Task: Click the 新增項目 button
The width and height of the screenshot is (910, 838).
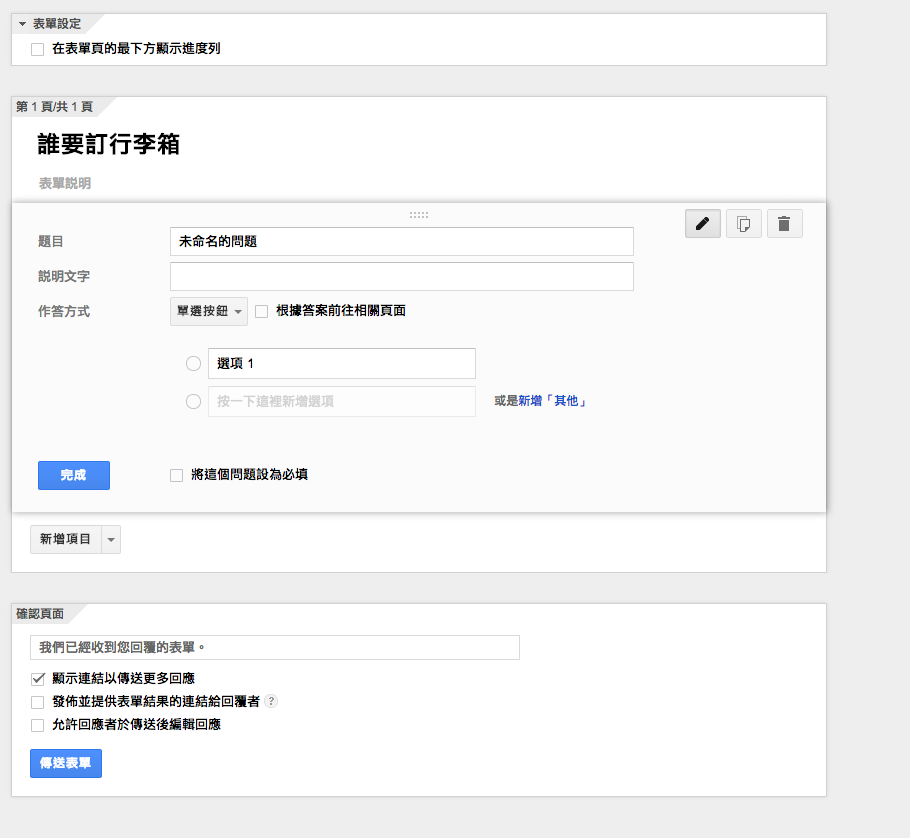Action: 66,540
